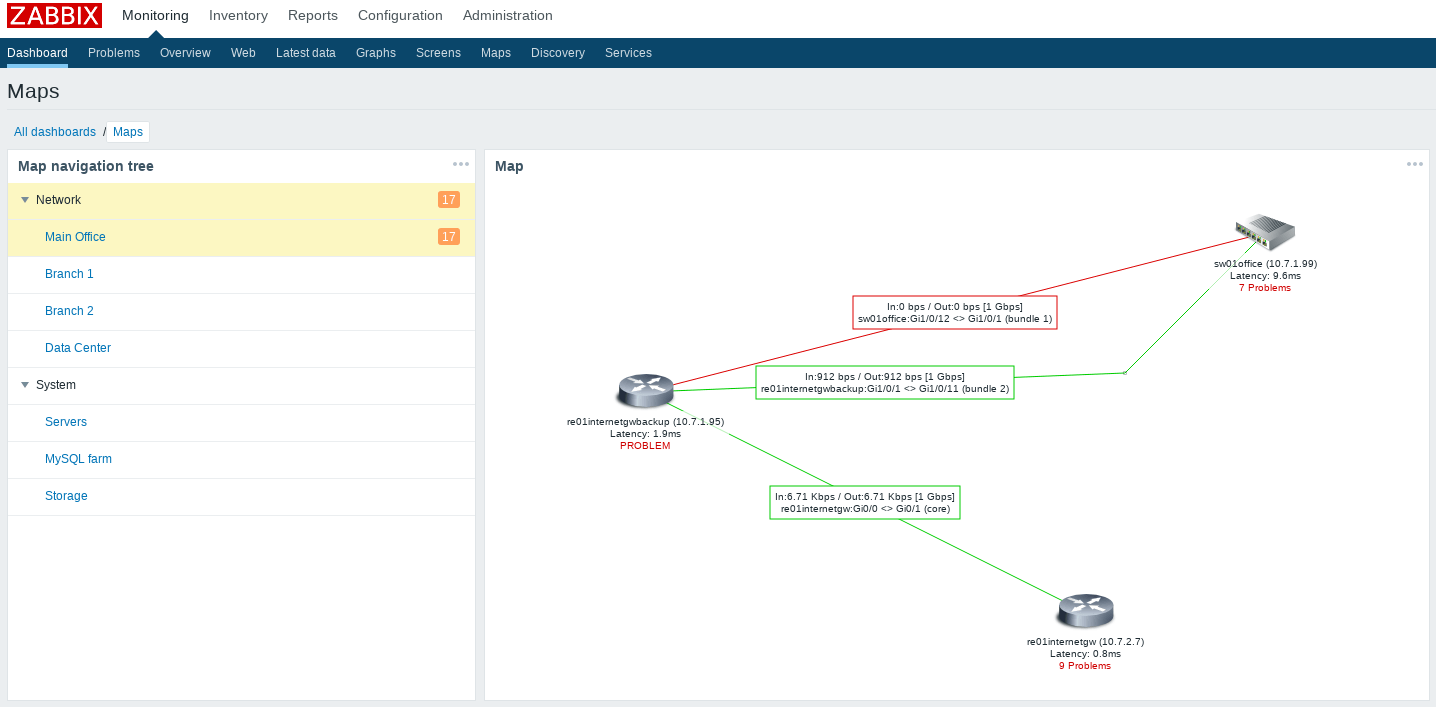Screen dimensions: 1436x707
Task: Open the Services section
Action: [628, 53]
